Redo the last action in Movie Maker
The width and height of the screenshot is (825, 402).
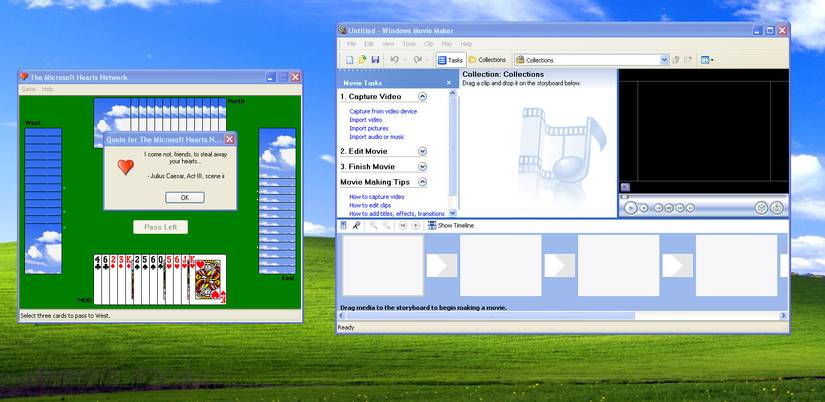click(x=418, y=60)
